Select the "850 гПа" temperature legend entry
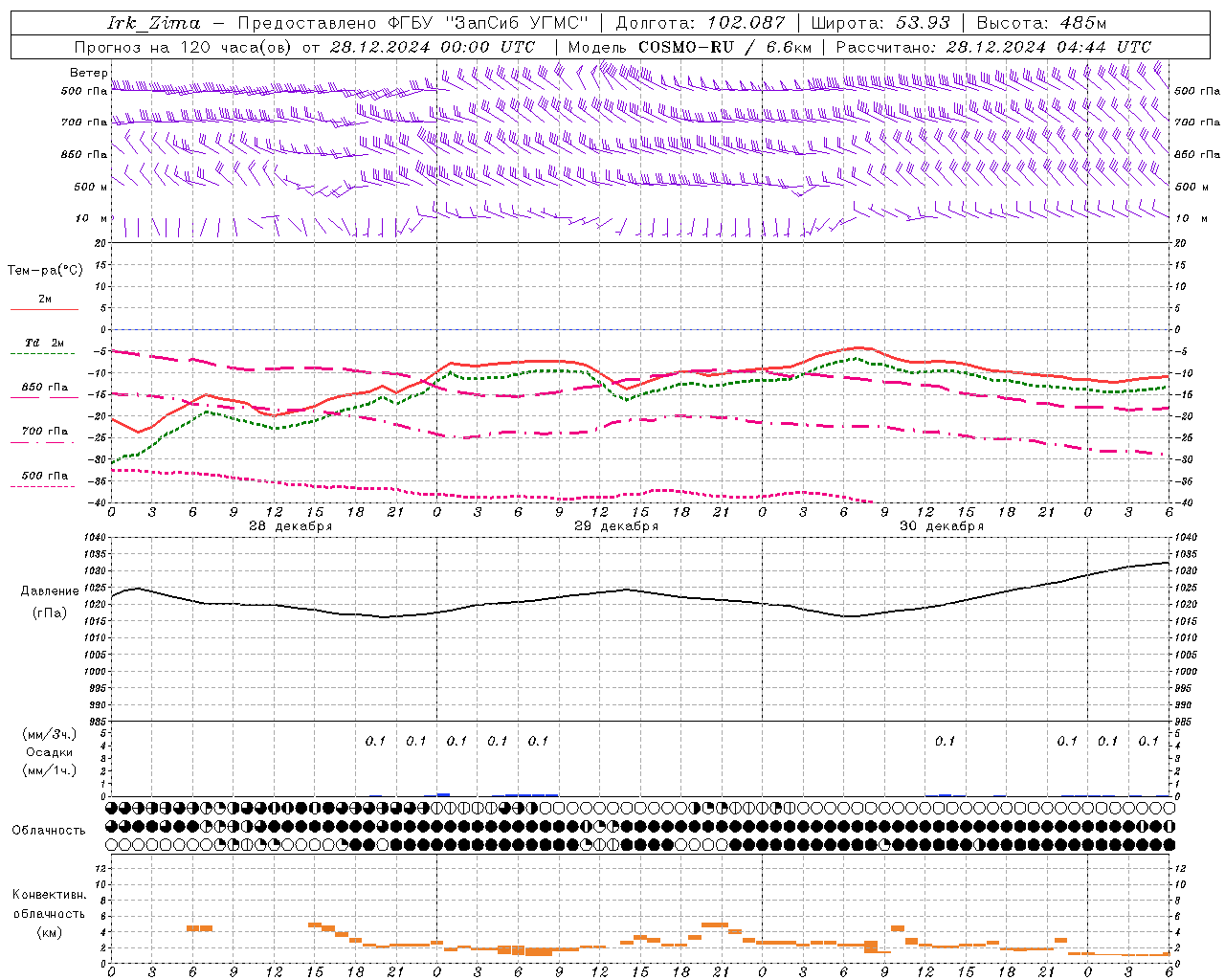Viewport: 1225px width, 980px height. pyautogui.click(x=45, y=388)
